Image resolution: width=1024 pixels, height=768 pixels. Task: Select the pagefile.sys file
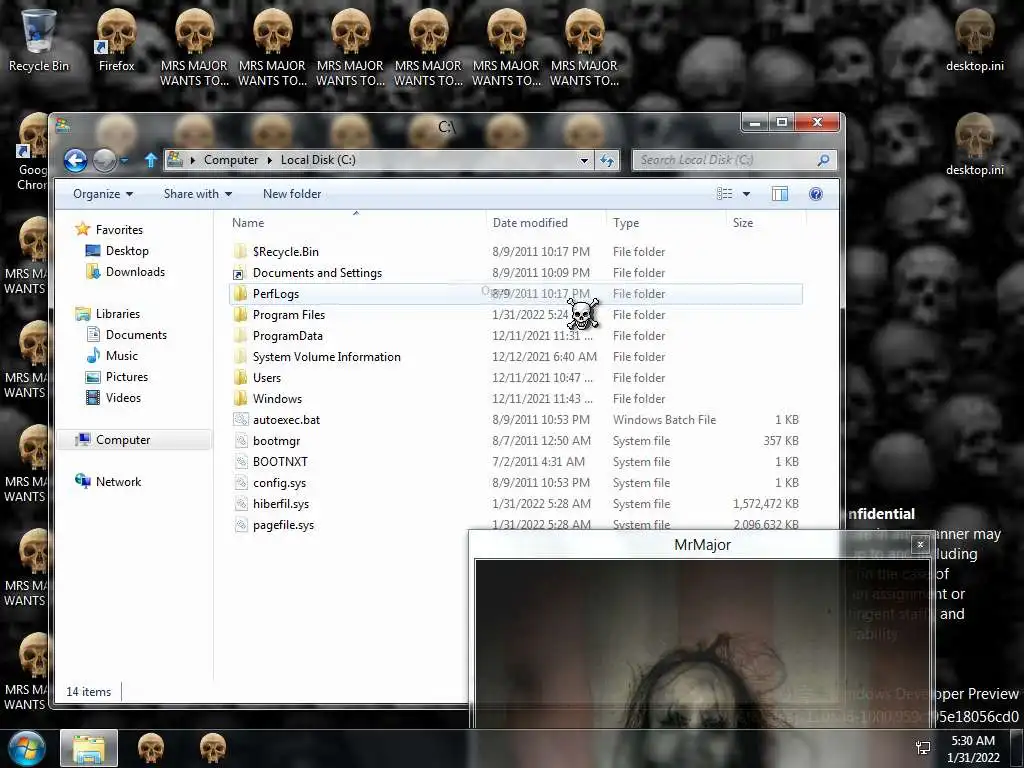pos(283,524)
